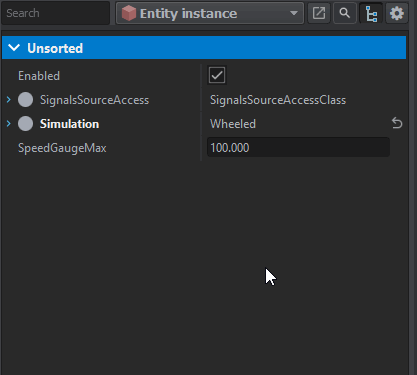The height and width of the screenshot is (375, 417).
Task: Open entity in external window icon
Action: [319, 13]
